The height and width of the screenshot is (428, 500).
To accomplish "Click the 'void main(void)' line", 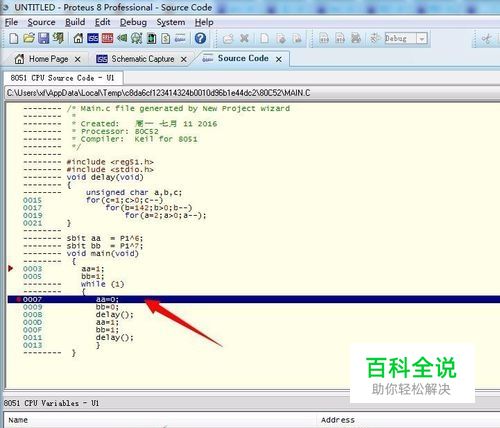I will tap(103, 254).
